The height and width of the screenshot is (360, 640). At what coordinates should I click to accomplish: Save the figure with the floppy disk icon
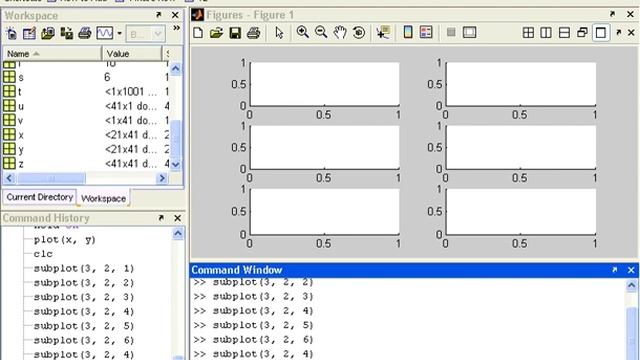235,33
